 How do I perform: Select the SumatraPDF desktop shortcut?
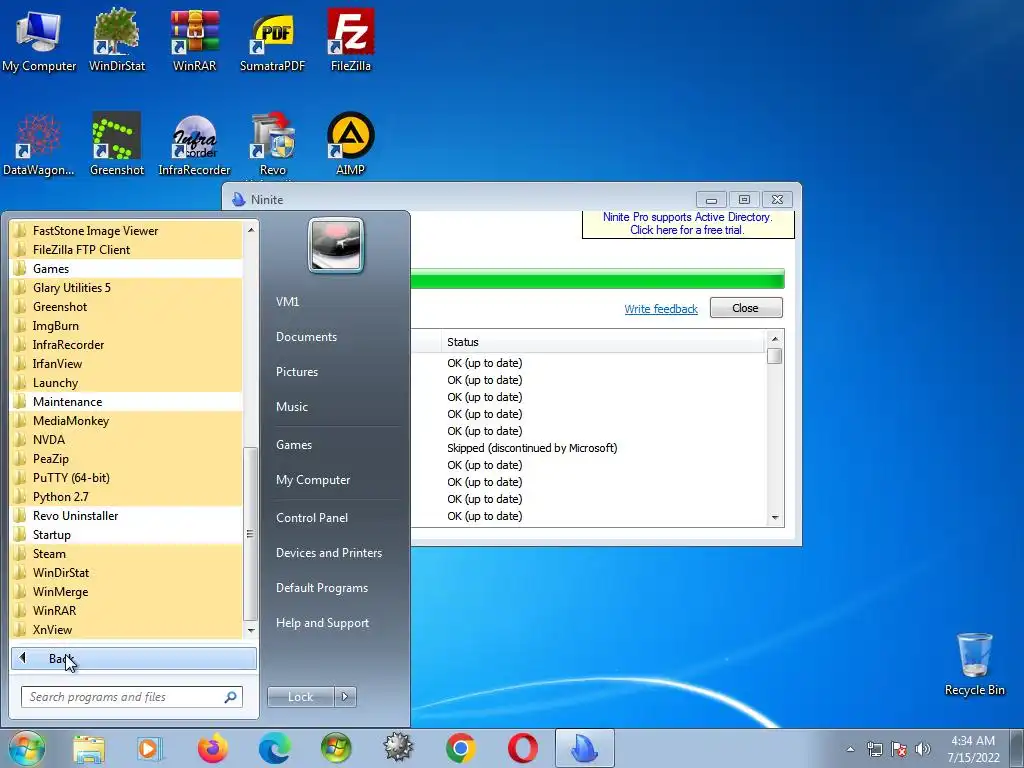(272, 40)
